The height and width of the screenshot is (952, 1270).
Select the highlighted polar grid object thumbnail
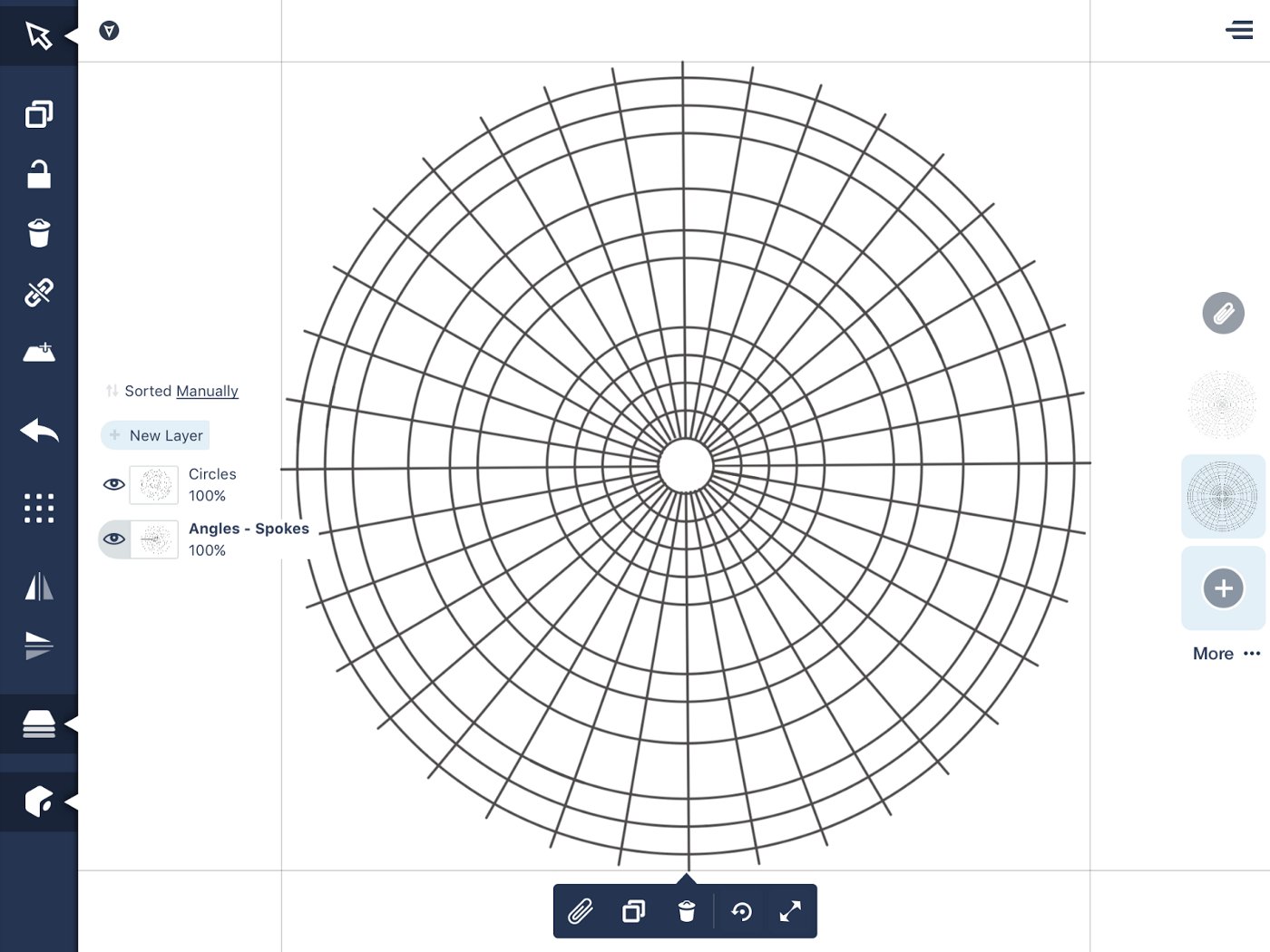(x=1223, y=497)
